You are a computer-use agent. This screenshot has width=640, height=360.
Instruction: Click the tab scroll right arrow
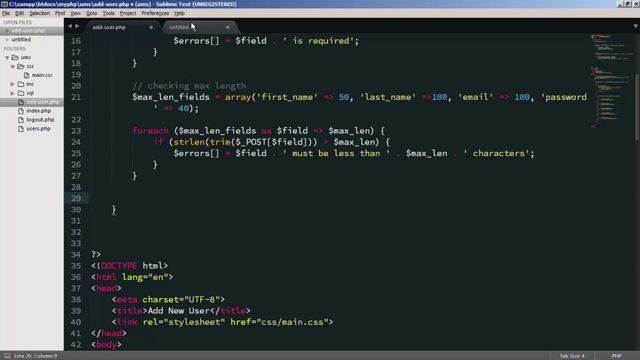pyautogui.click(x=77, y=26)
